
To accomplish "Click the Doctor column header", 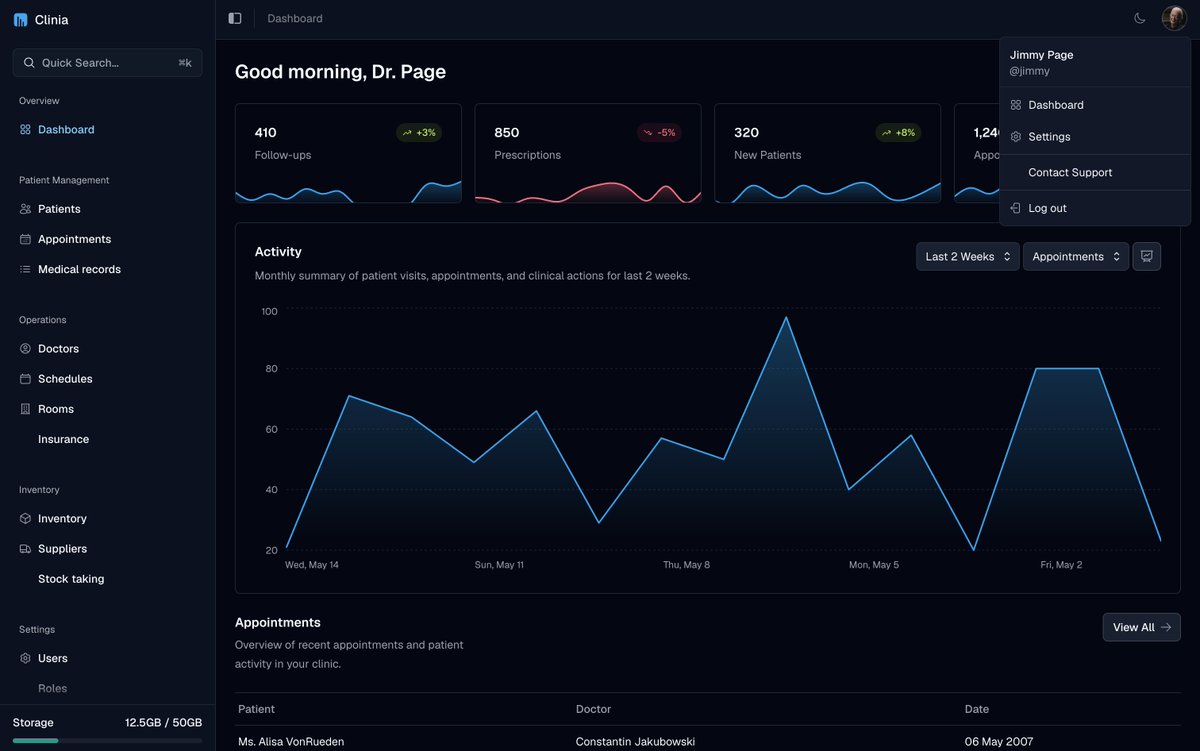I will pos(593,709).
